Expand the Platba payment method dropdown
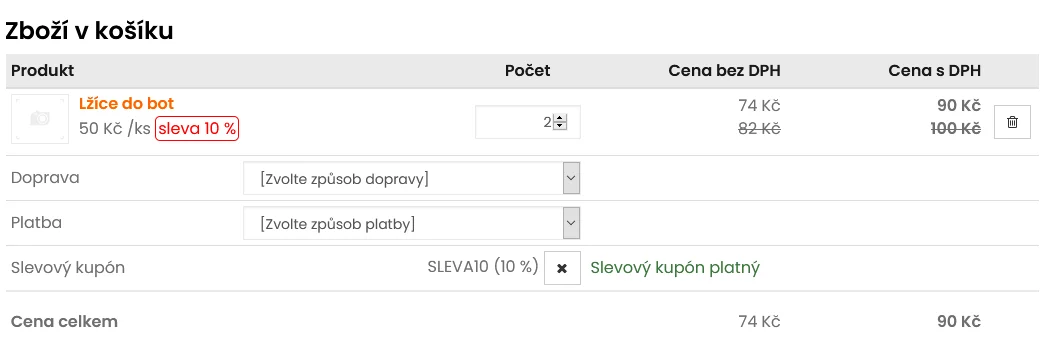1054x363 pixels. point(411,223)
